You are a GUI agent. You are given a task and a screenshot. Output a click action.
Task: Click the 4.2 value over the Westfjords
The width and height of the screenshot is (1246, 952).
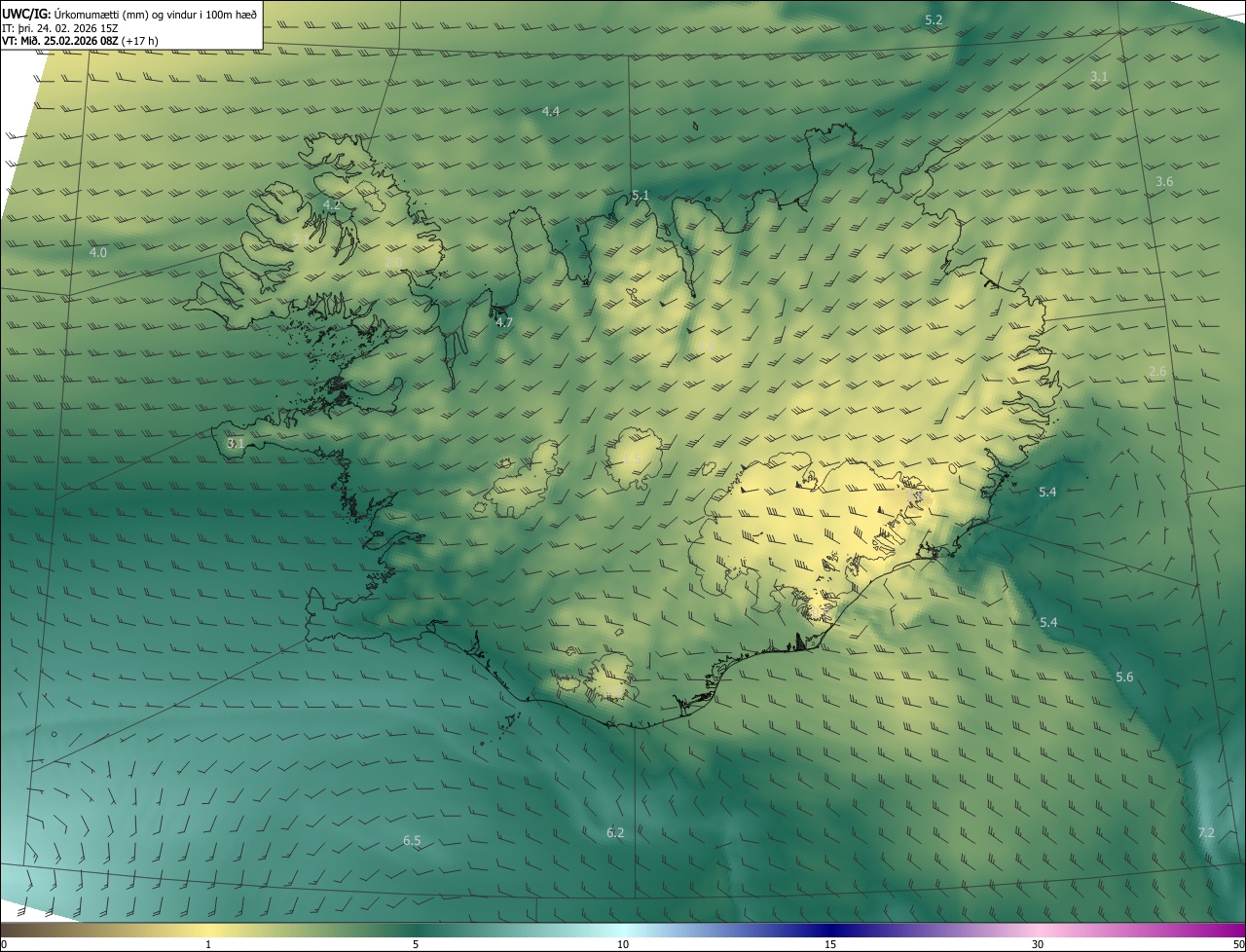332,204
